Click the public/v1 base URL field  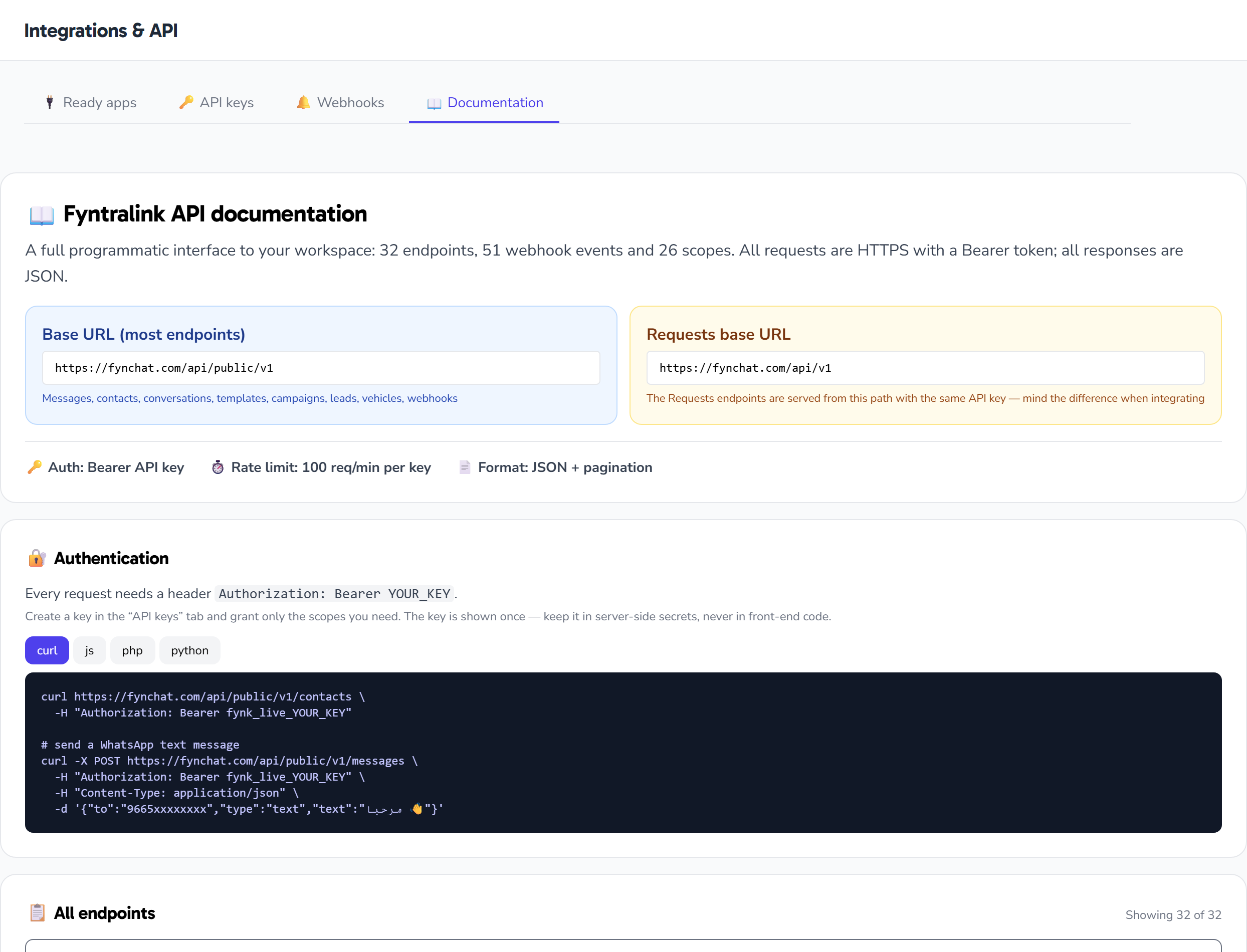pyautogui.click(x=321, y=368)
